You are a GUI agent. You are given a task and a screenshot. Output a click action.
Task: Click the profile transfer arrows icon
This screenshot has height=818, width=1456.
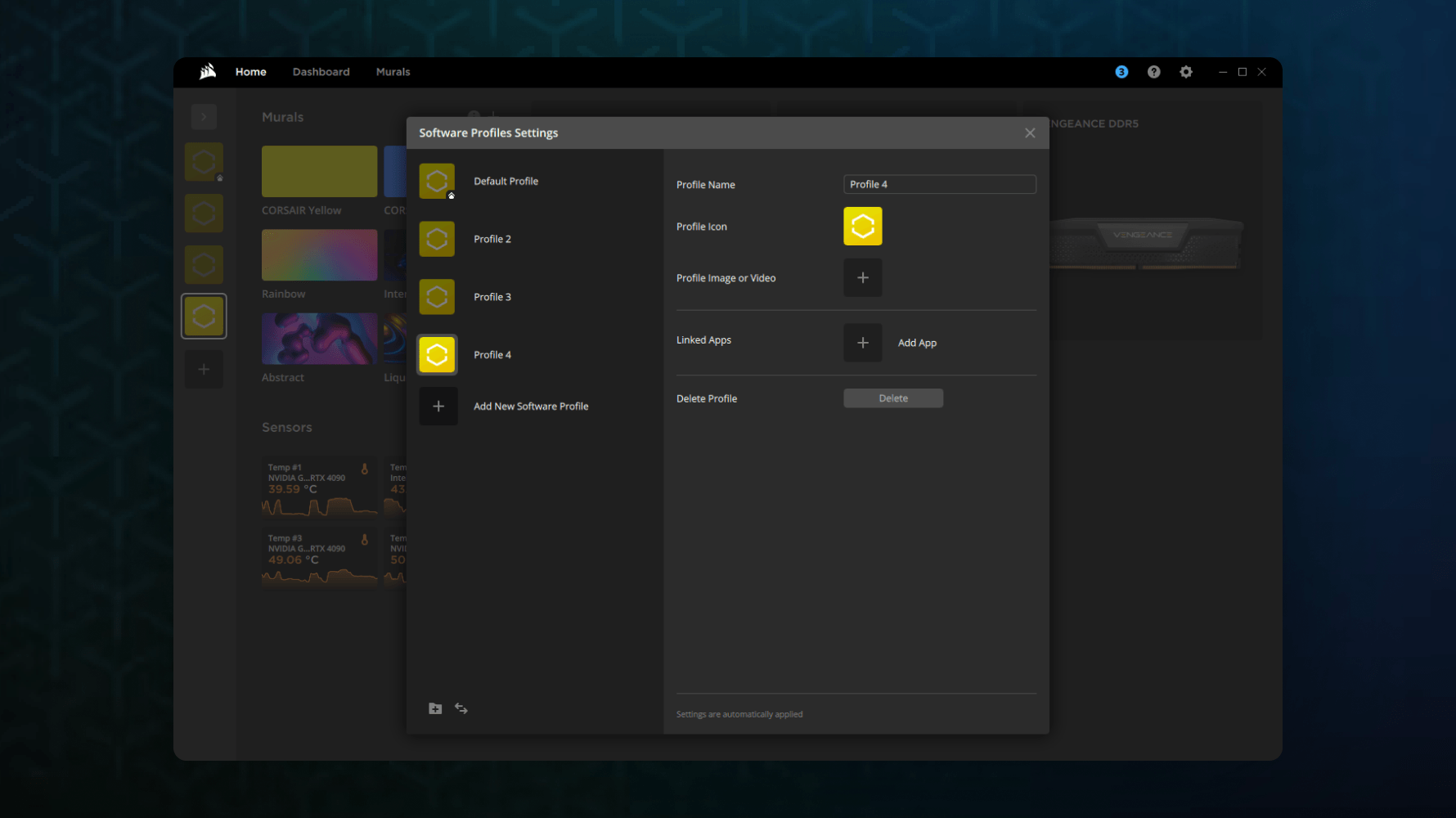(x=461, y=708)
